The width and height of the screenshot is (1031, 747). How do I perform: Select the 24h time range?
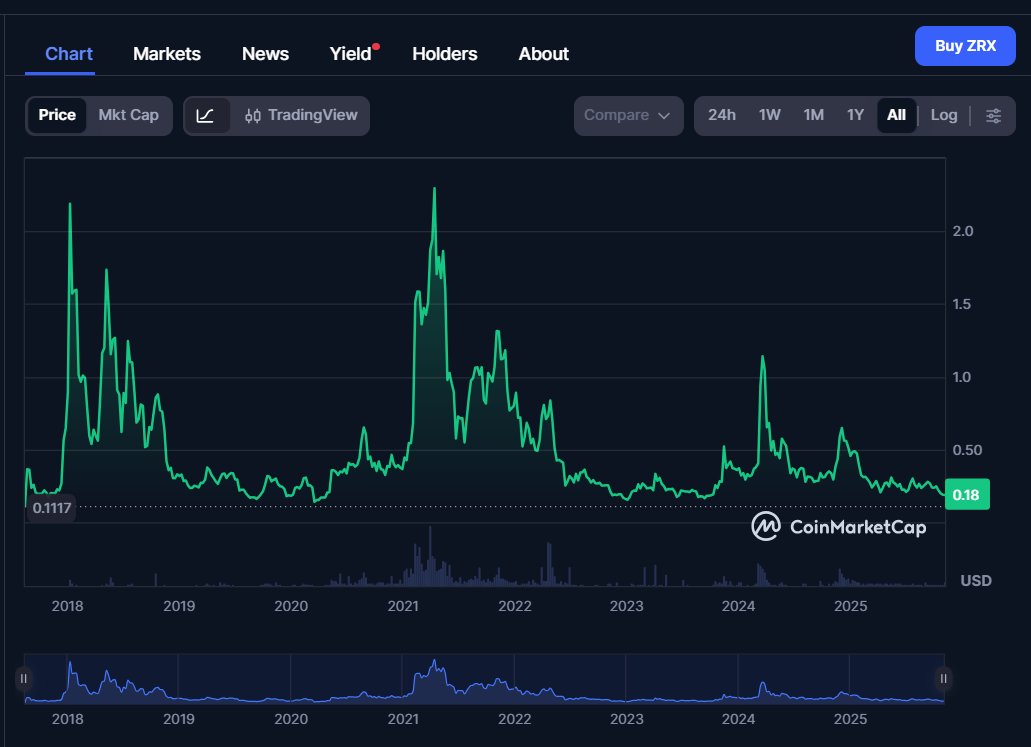pos(722,115)
